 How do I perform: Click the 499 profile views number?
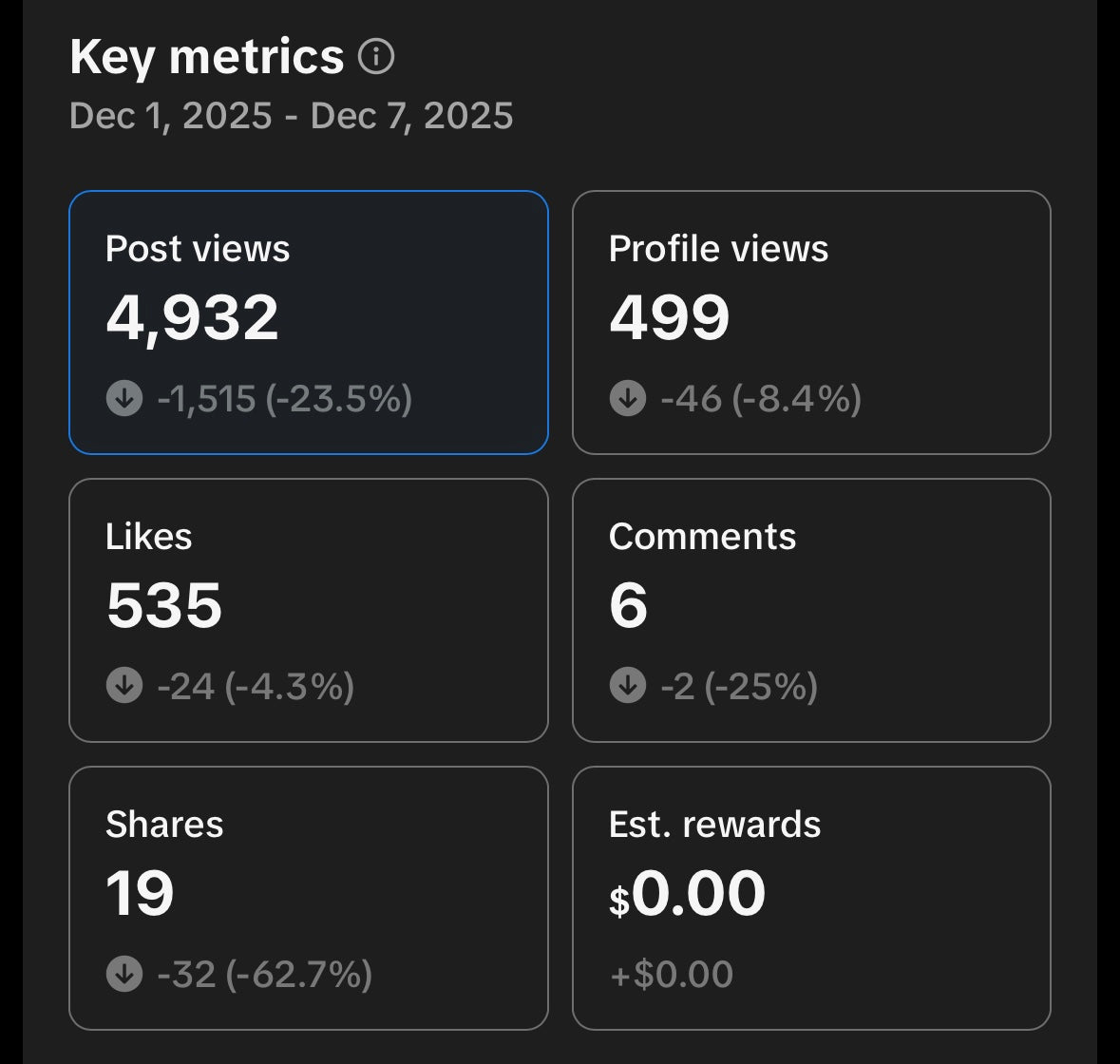click(x=669, y=317)
